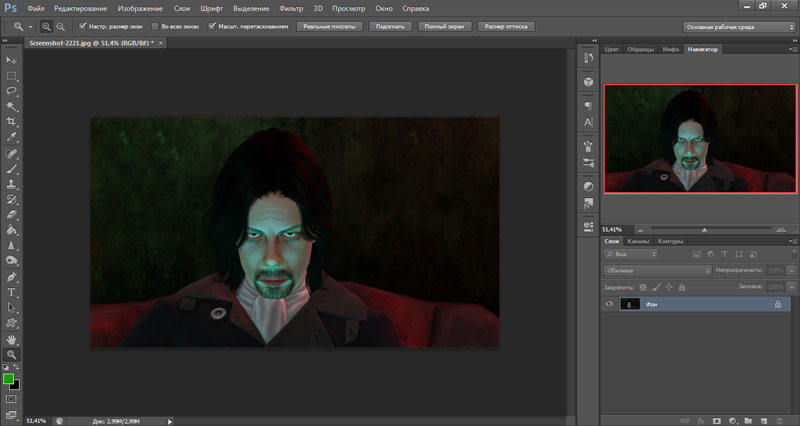Click the create new layer icon

(764, 421)
